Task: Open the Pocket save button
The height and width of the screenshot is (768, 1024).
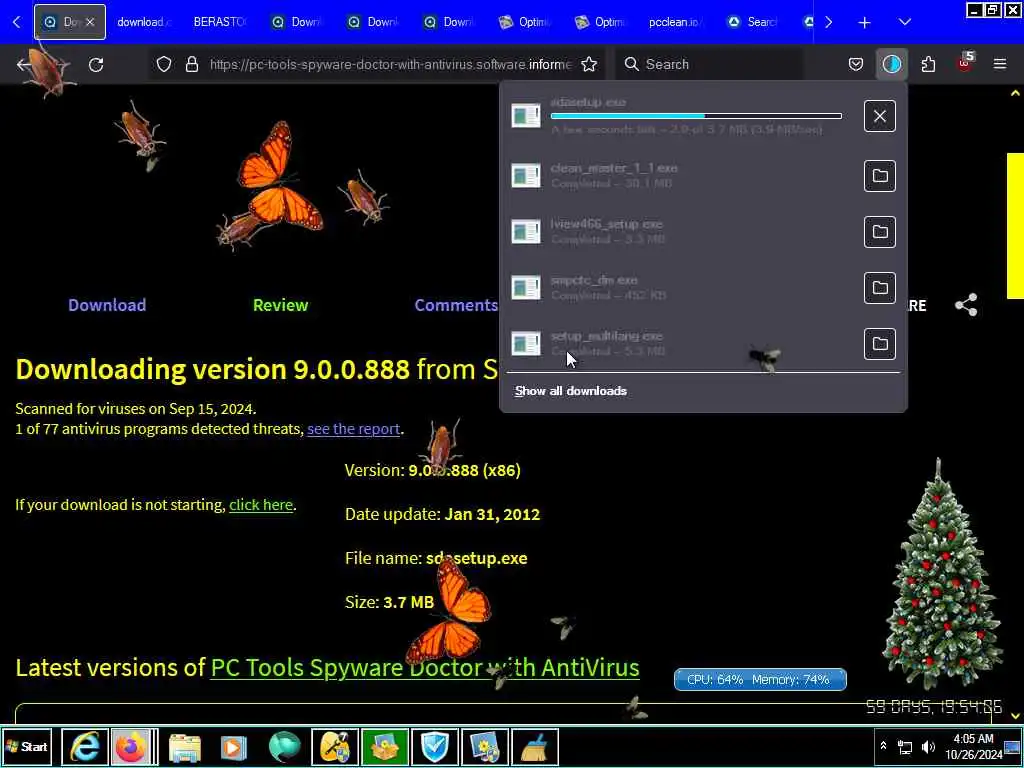Action: pos(856,64)
